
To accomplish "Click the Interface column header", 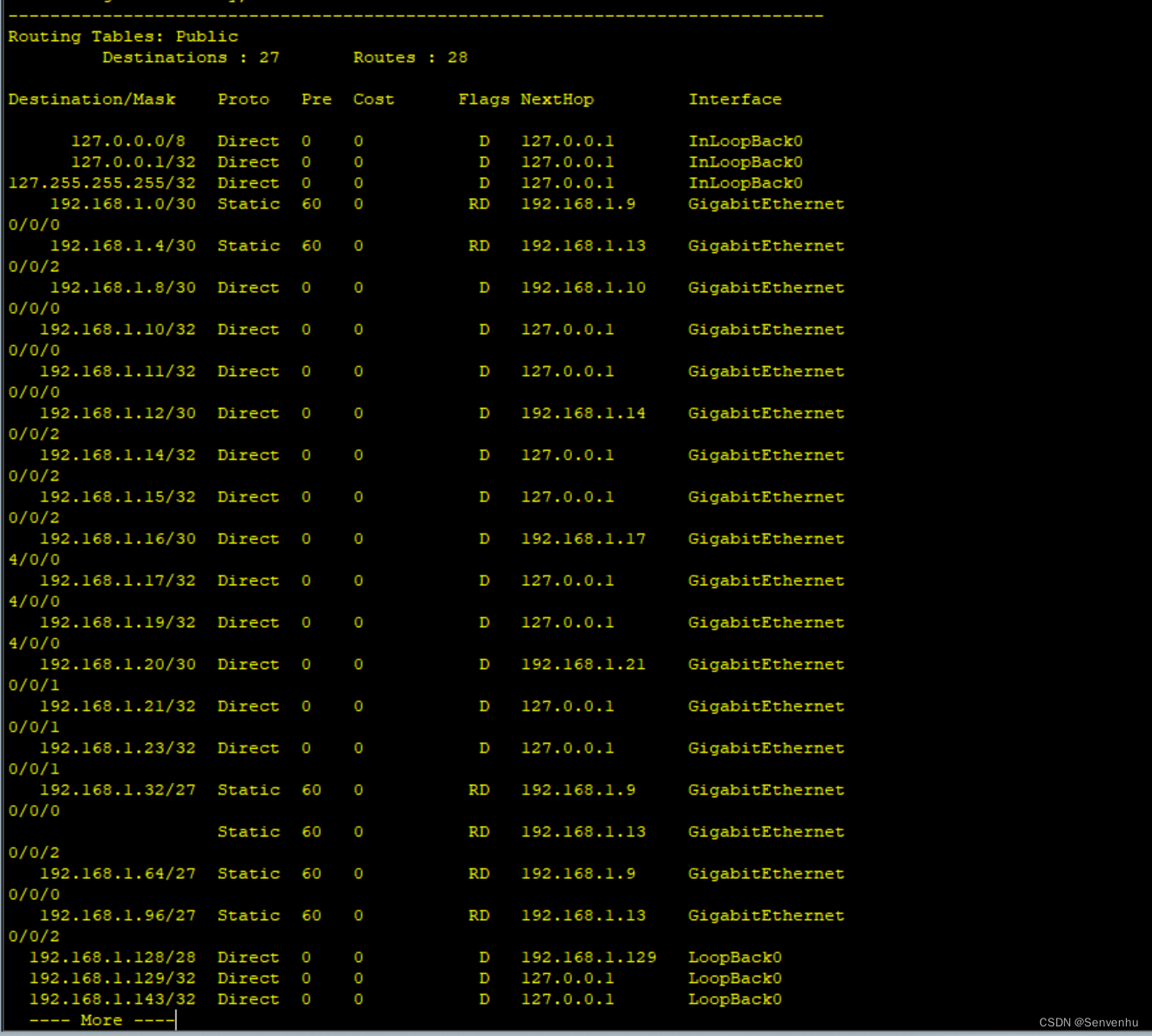I will point(735,99).
